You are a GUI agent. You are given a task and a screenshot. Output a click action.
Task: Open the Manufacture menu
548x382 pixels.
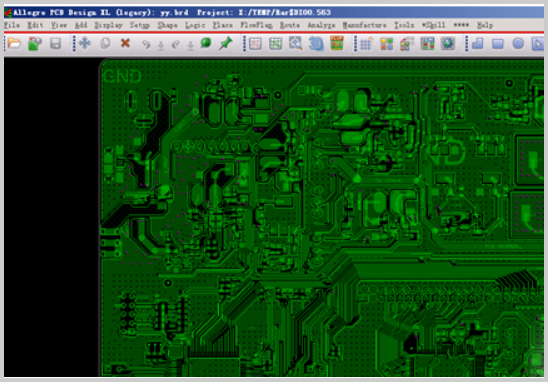coord(365,25)
